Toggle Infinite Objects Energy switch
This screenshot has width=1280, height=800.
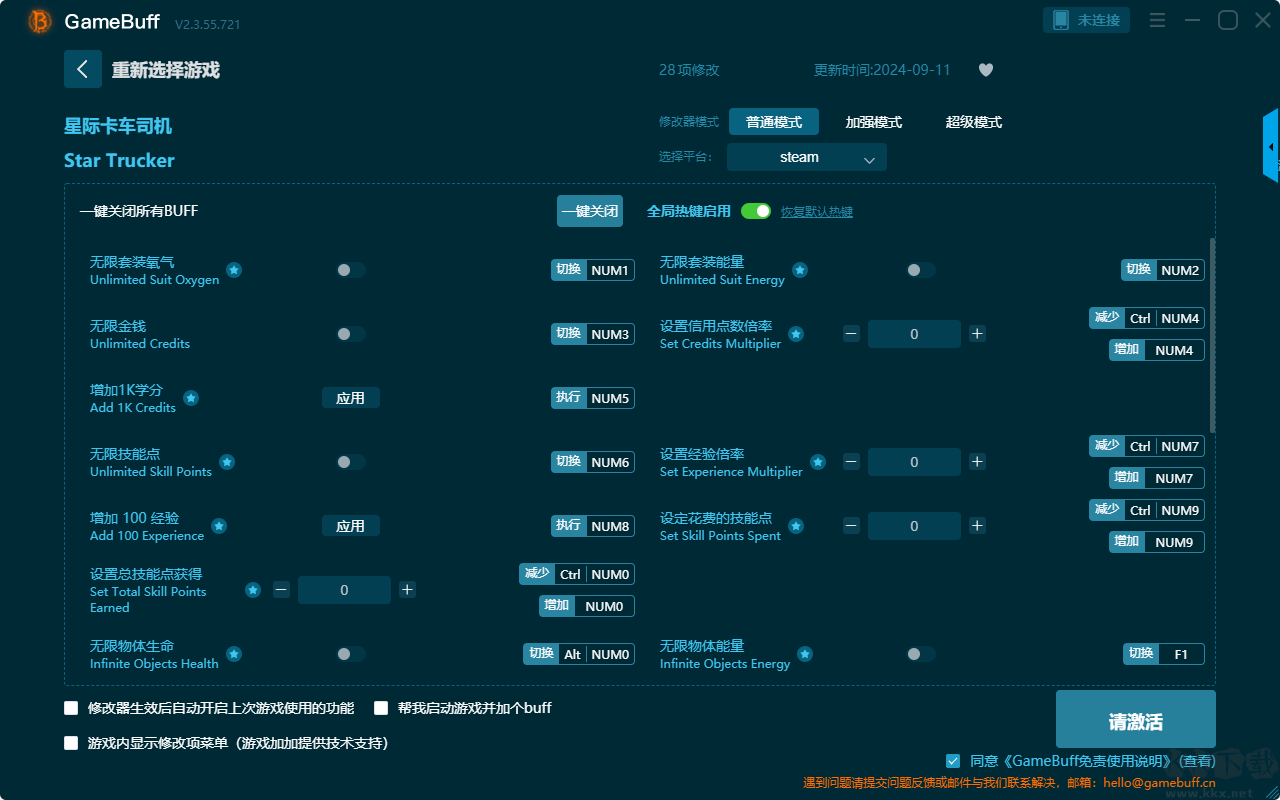point(921,654)
